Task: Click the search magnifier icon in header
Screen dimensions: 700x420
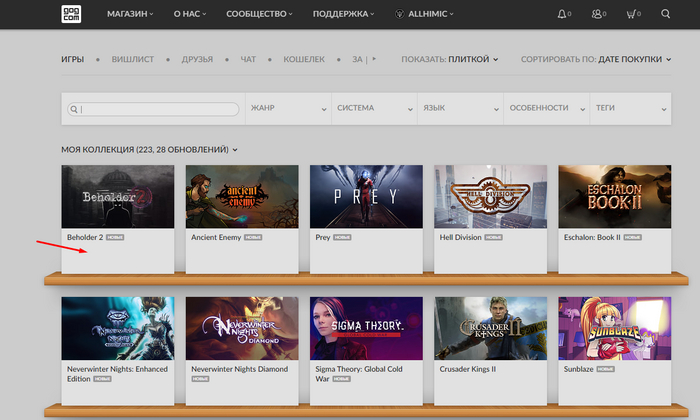Action: point(666,14)
